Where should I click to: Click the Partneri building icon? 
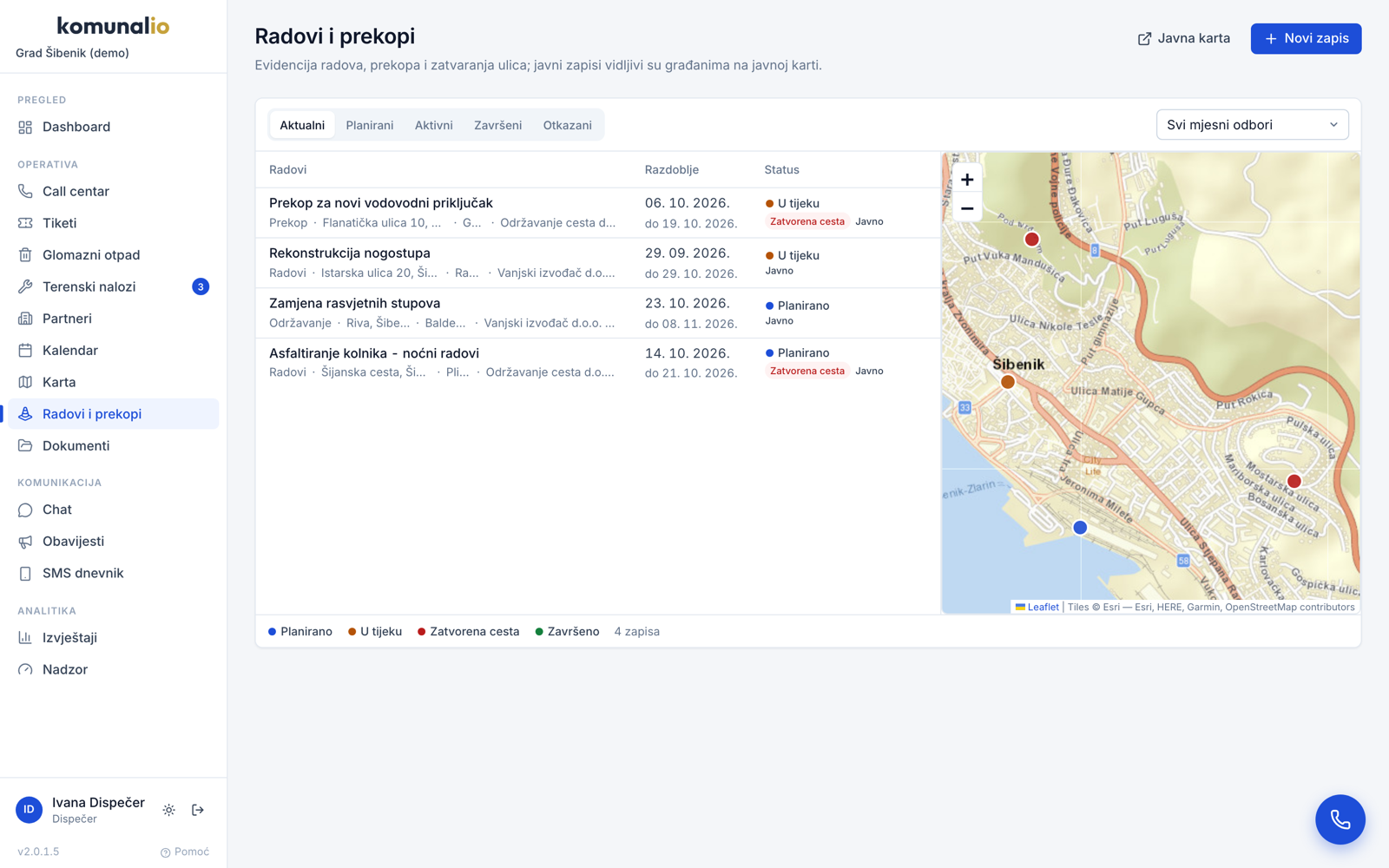tap(25, 319)
